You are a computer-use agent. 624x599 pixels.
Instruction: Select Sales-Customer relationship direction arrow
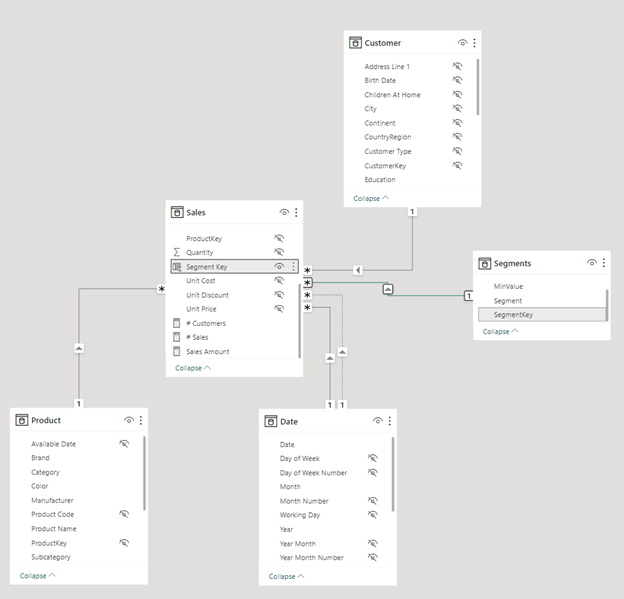point(358,270)
